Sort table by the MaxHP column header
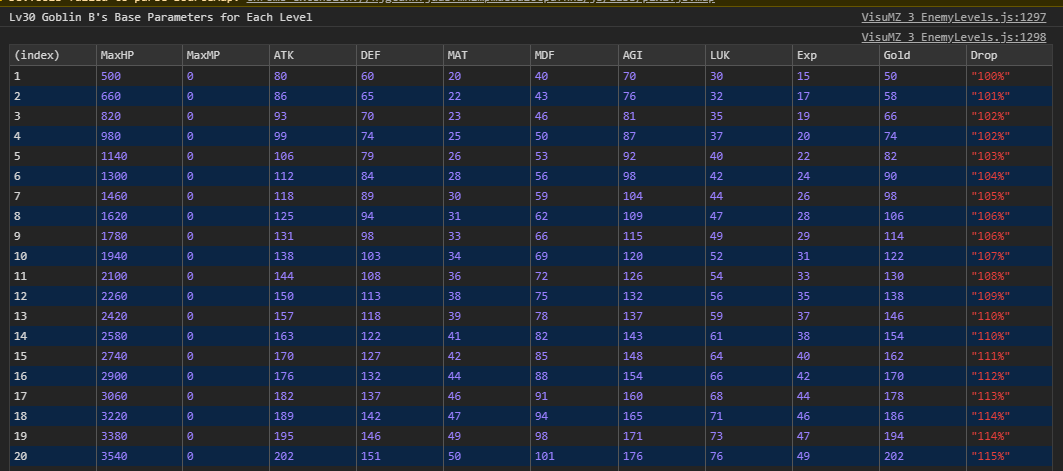This screenshot has width=1063, height=471. pyautogui.click(x=118, y=55)
